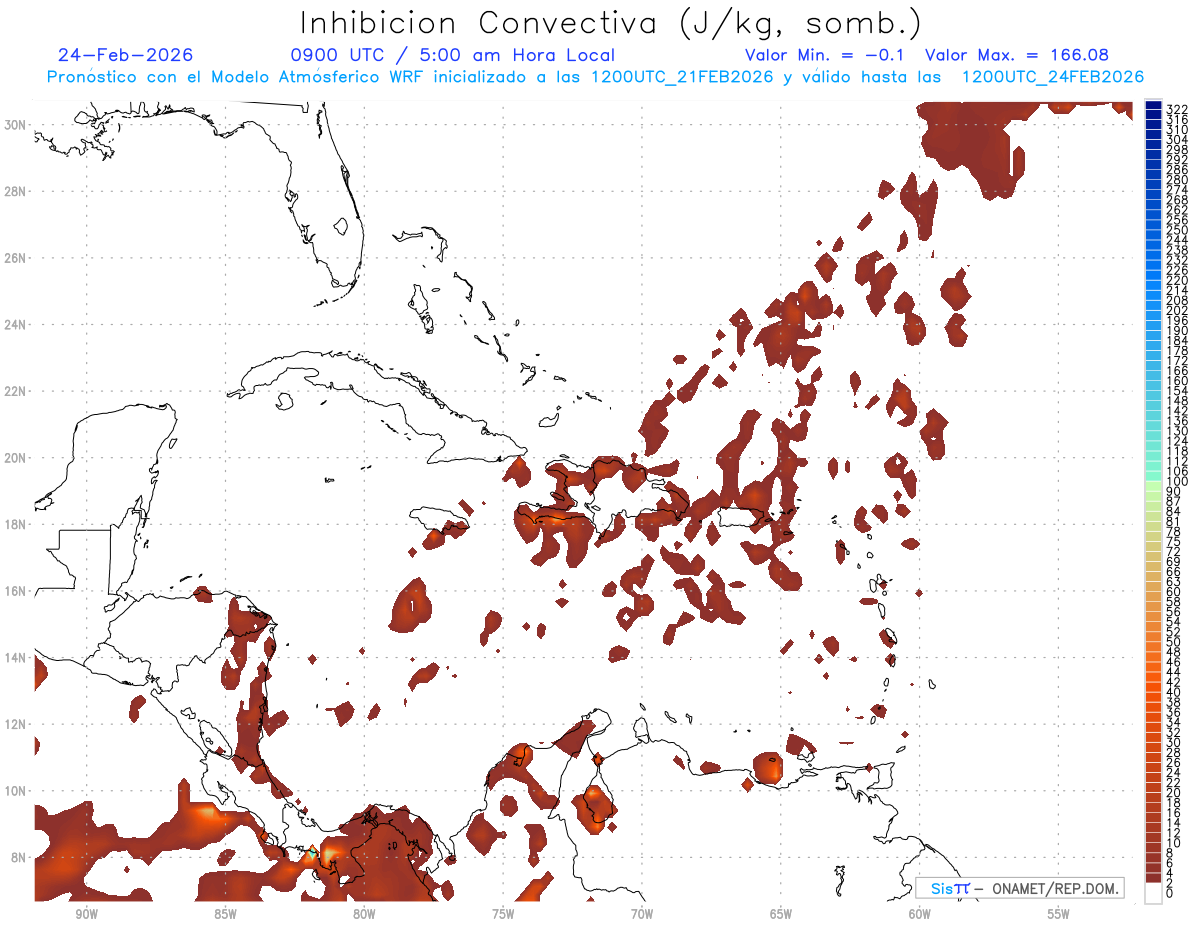Click the latitude label "8N"
The width and height of the screenshot is (1200, 927).
point(20,858)
